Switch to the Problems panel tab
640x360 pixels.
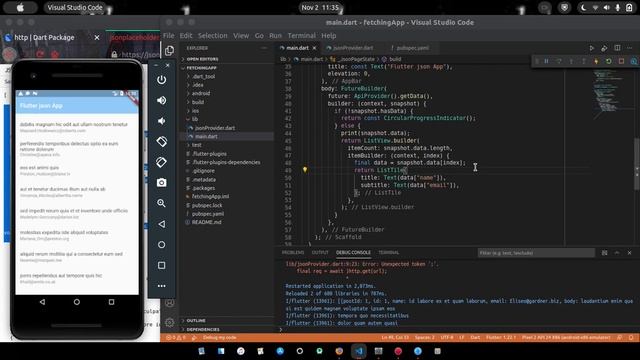pyautogui.click(x=293, y=253)
